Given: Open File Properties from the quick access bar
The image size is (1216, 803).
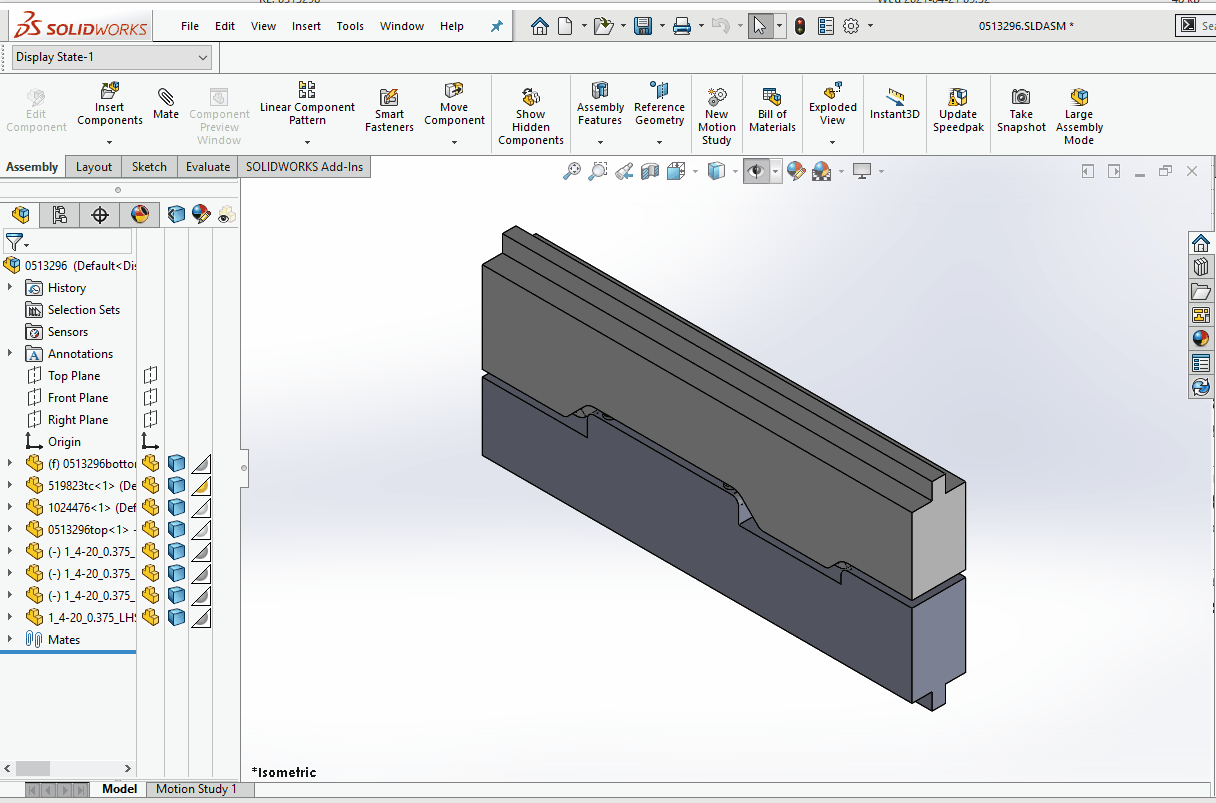Looking at the screenshot, I should tap(826, 26).
